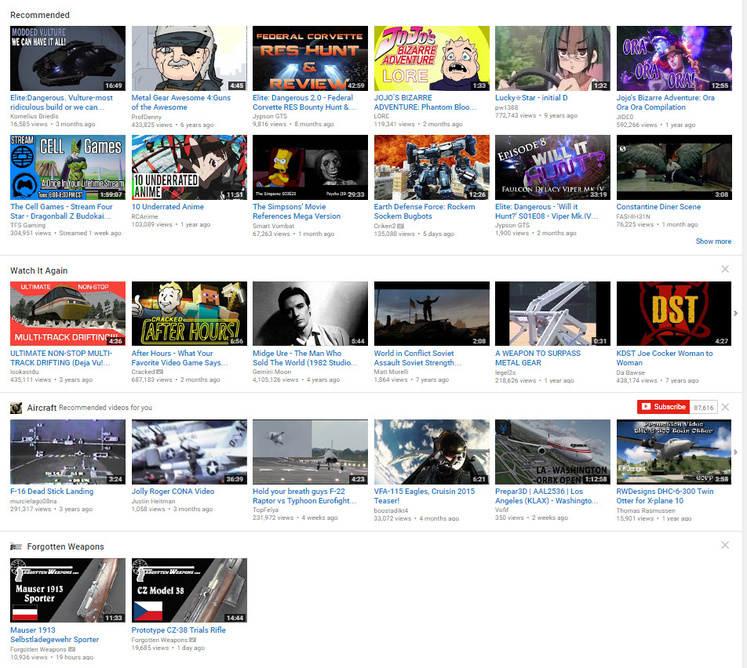Dismiss the Watch It Again section

(725, 270)
